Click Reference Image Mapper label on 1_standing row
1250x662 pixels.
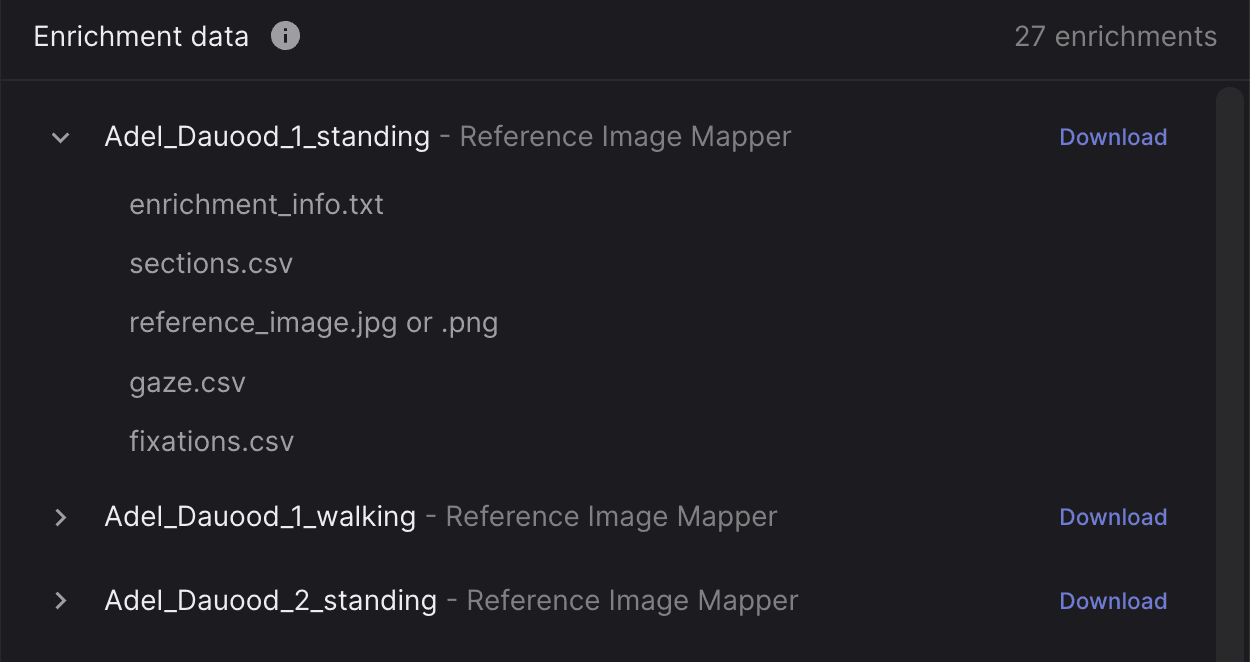[625, 137]
